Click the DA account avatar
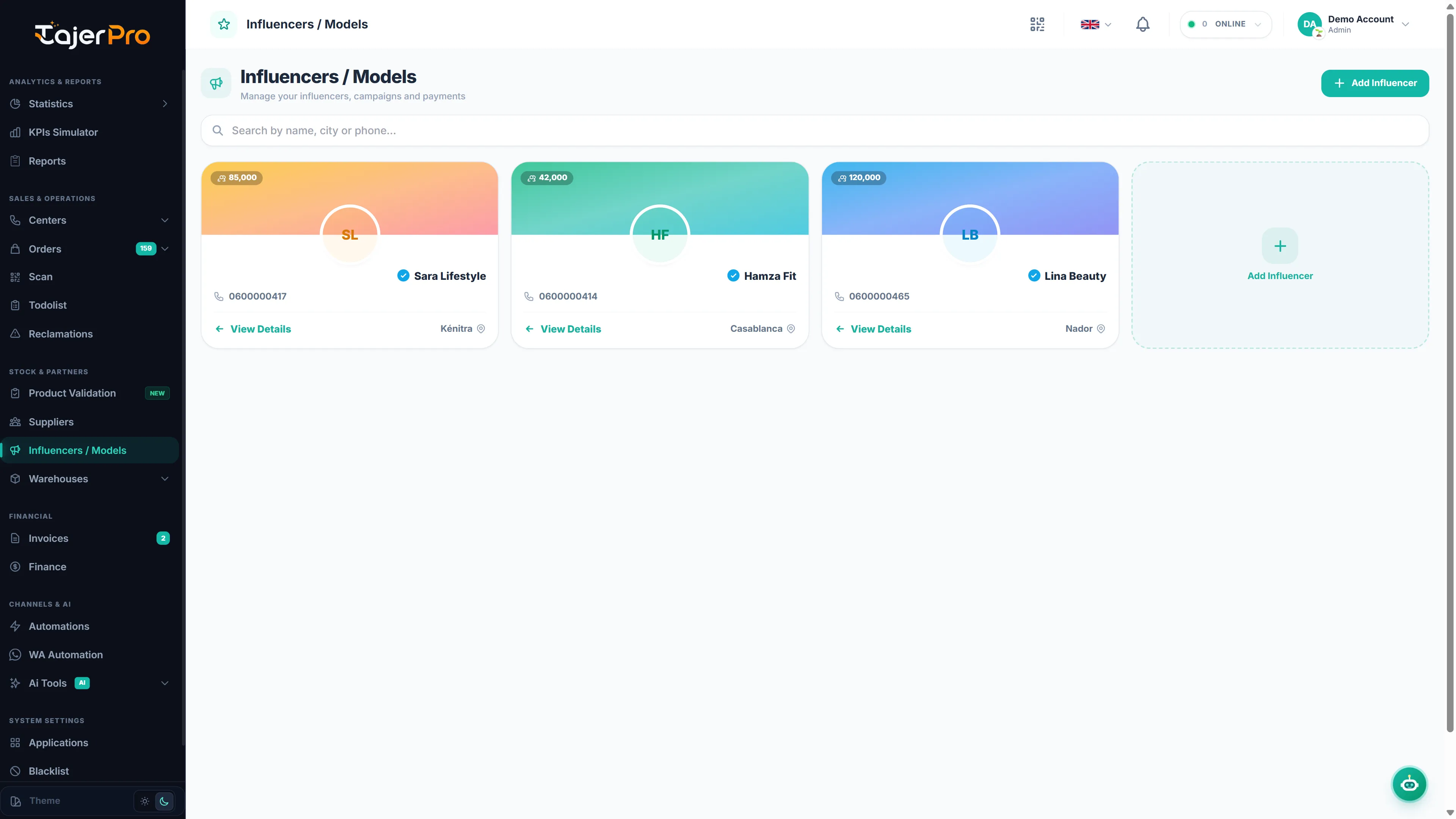 (1309, 24)
